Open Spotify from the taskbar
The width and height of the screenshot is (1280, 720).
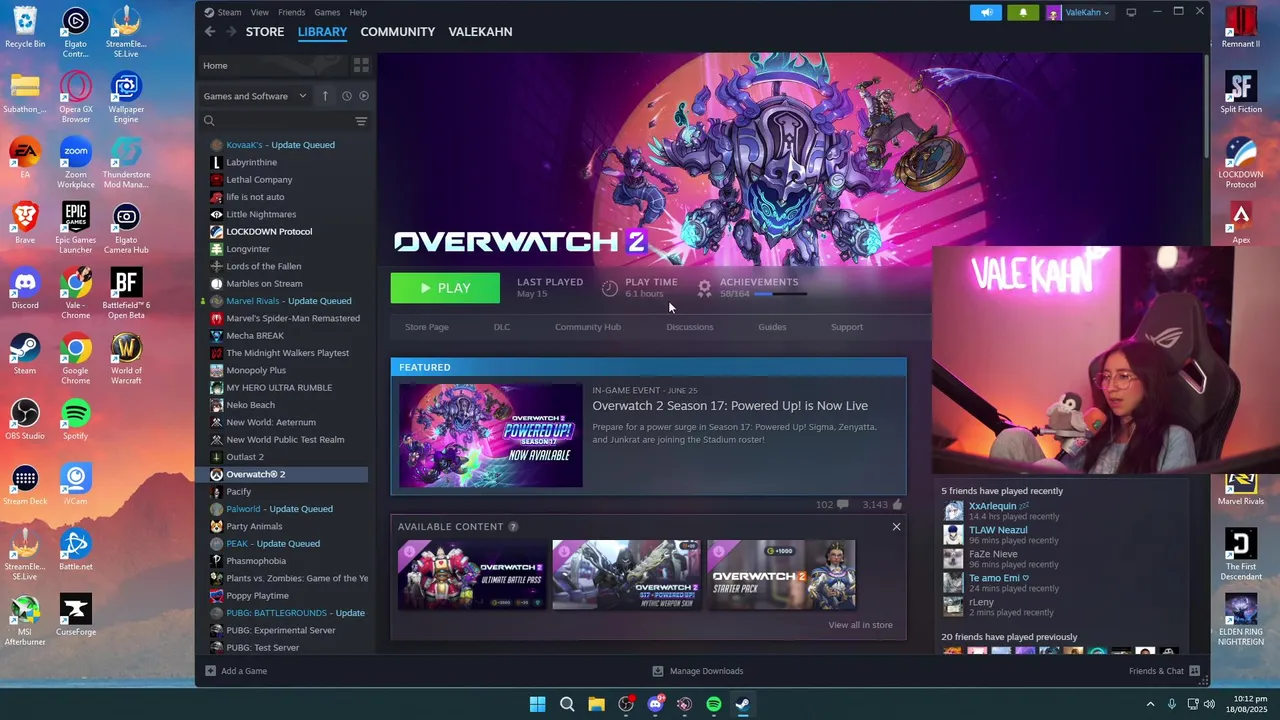click(x=713, y=704)
